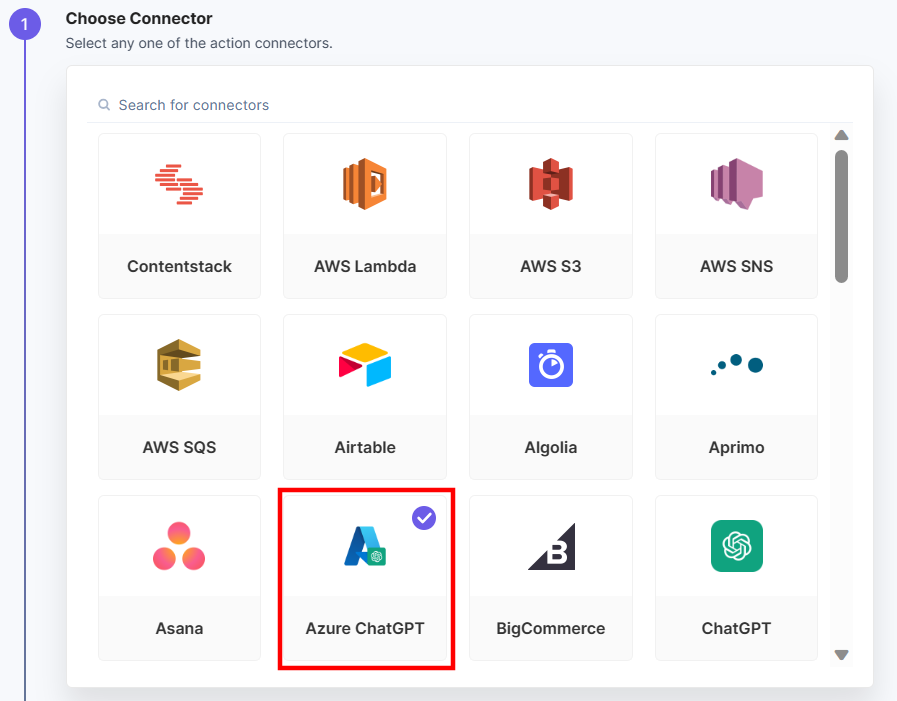The width and height of the screenshot is (897, 701).
Task: Select the AWS S3 bucket icon
Action: click(550, 184)
